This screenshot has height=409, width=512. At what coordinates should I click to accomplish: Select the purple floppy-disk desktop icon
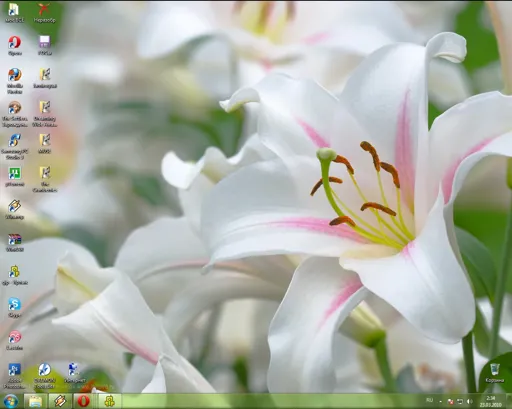[x=45, y=45]
